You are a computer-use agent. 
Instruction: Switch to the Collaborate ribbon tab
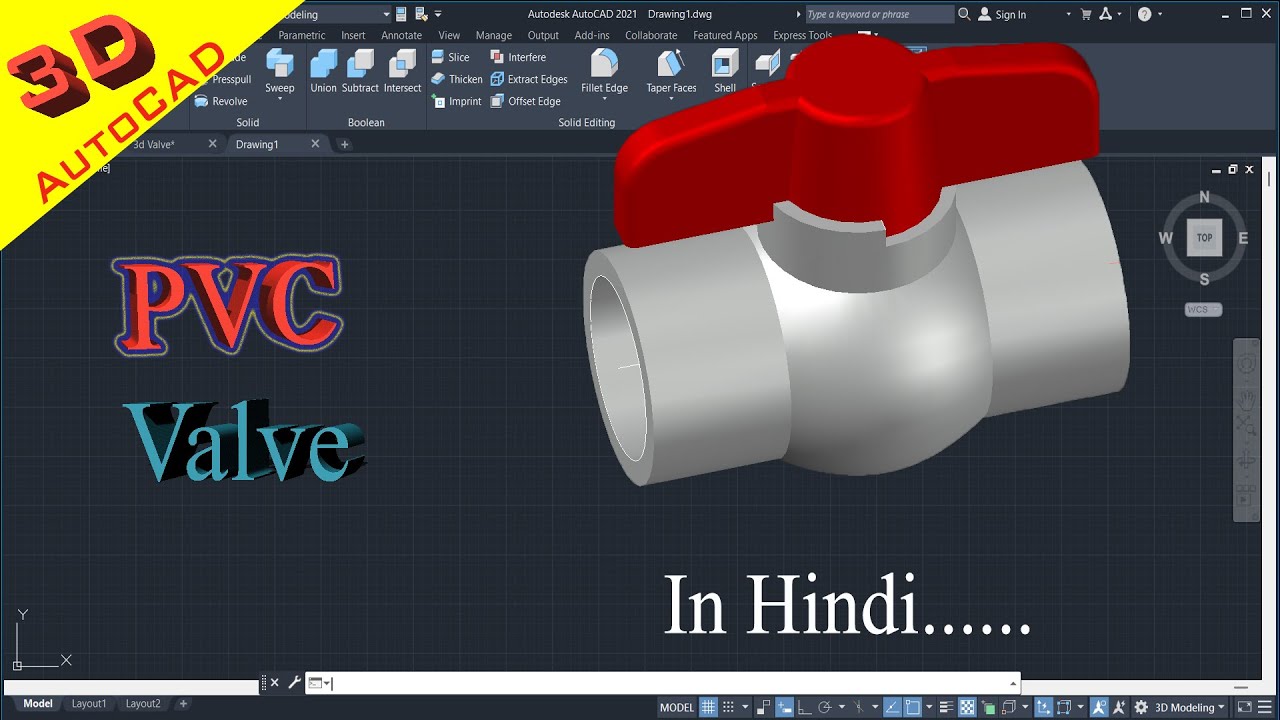click(651, 35)
